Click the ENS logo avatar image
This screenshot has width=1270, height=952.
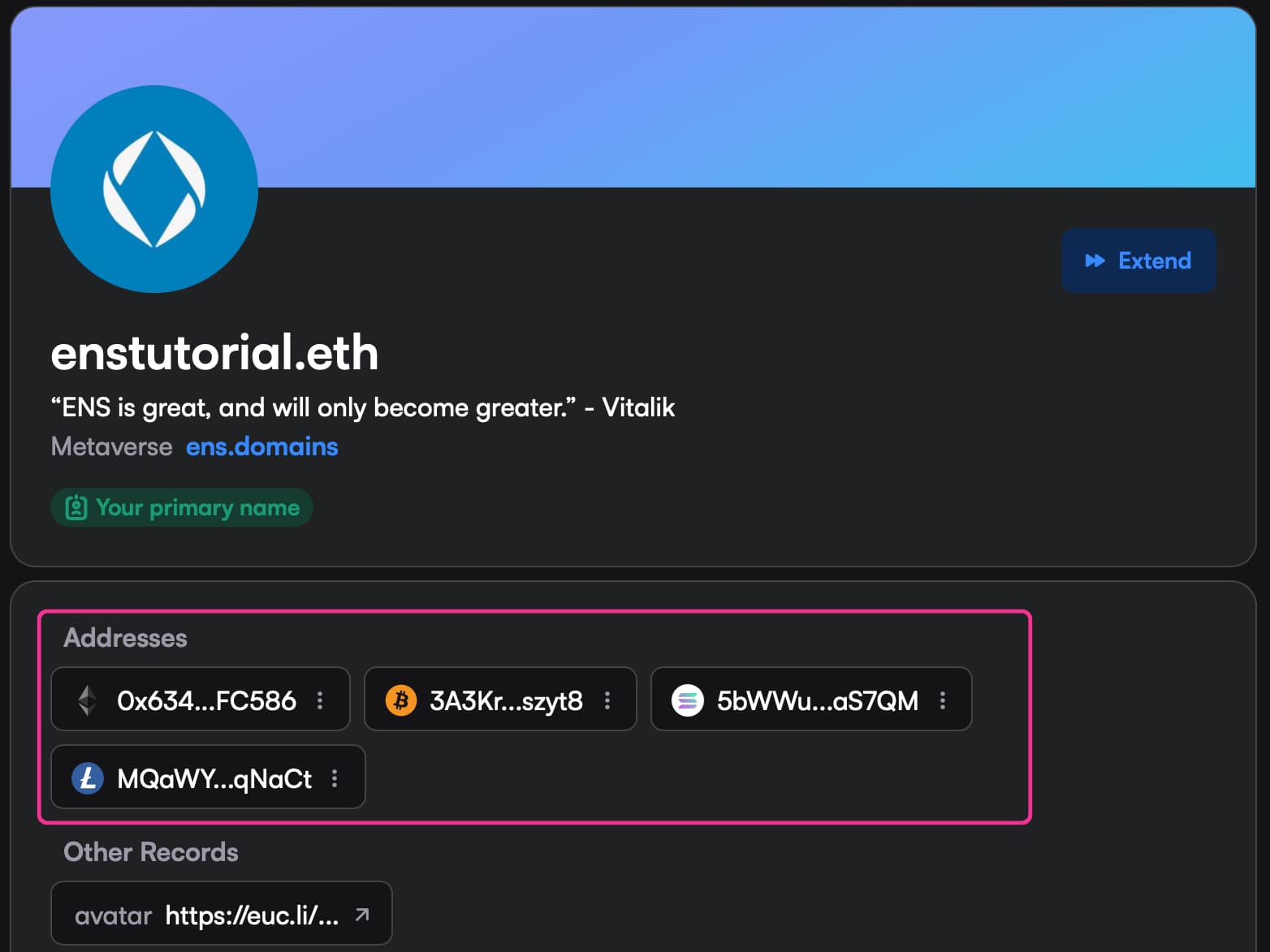coord(154,189)
